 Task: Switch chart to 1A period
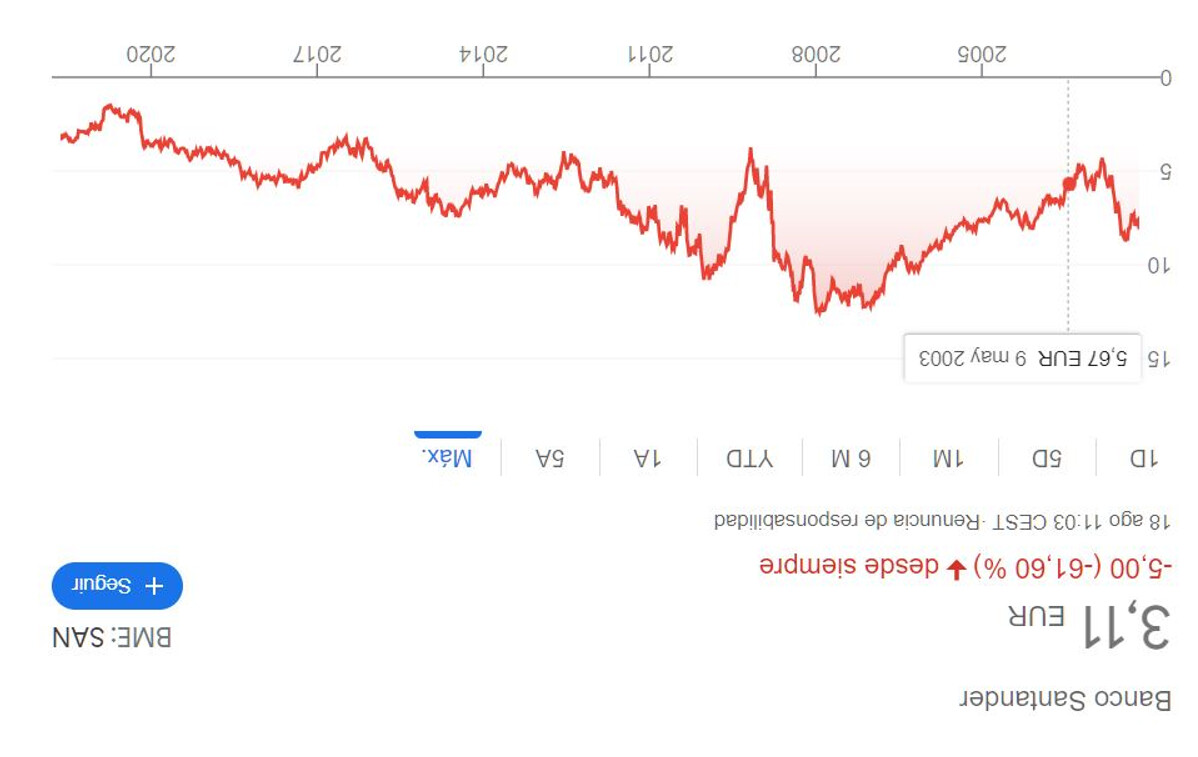click(x=648, y=458)
